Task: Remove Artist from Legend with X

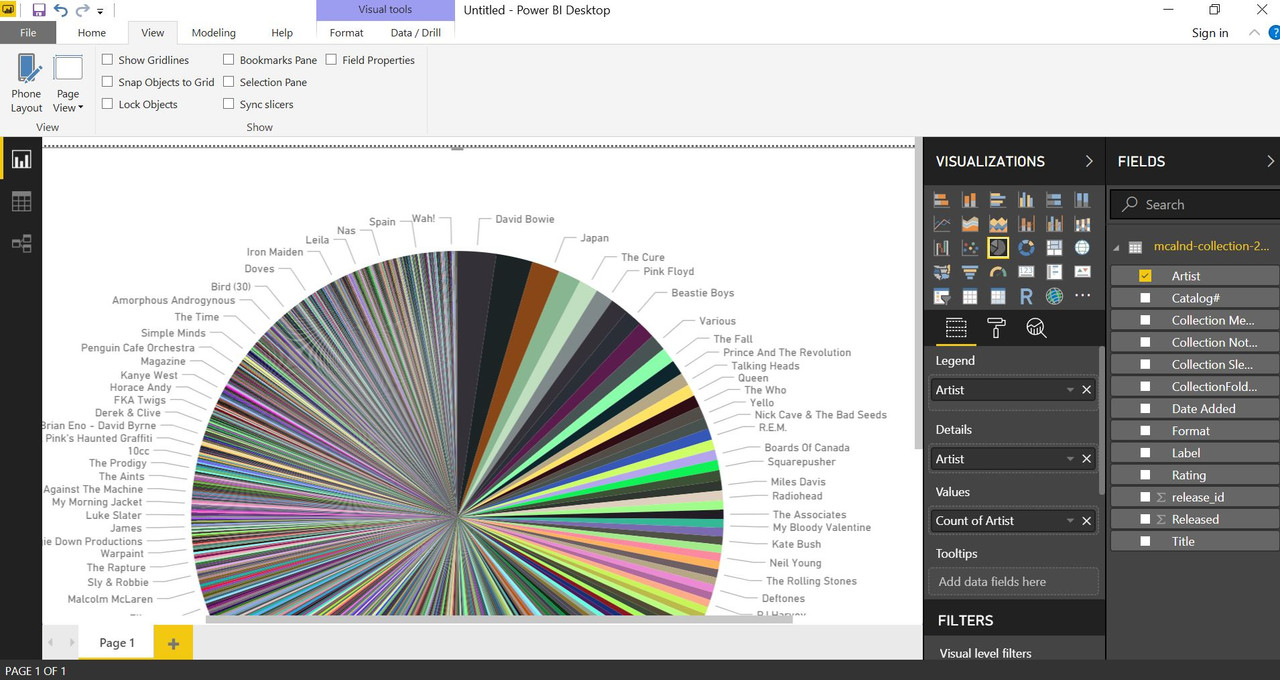Action: [1087, 390]
